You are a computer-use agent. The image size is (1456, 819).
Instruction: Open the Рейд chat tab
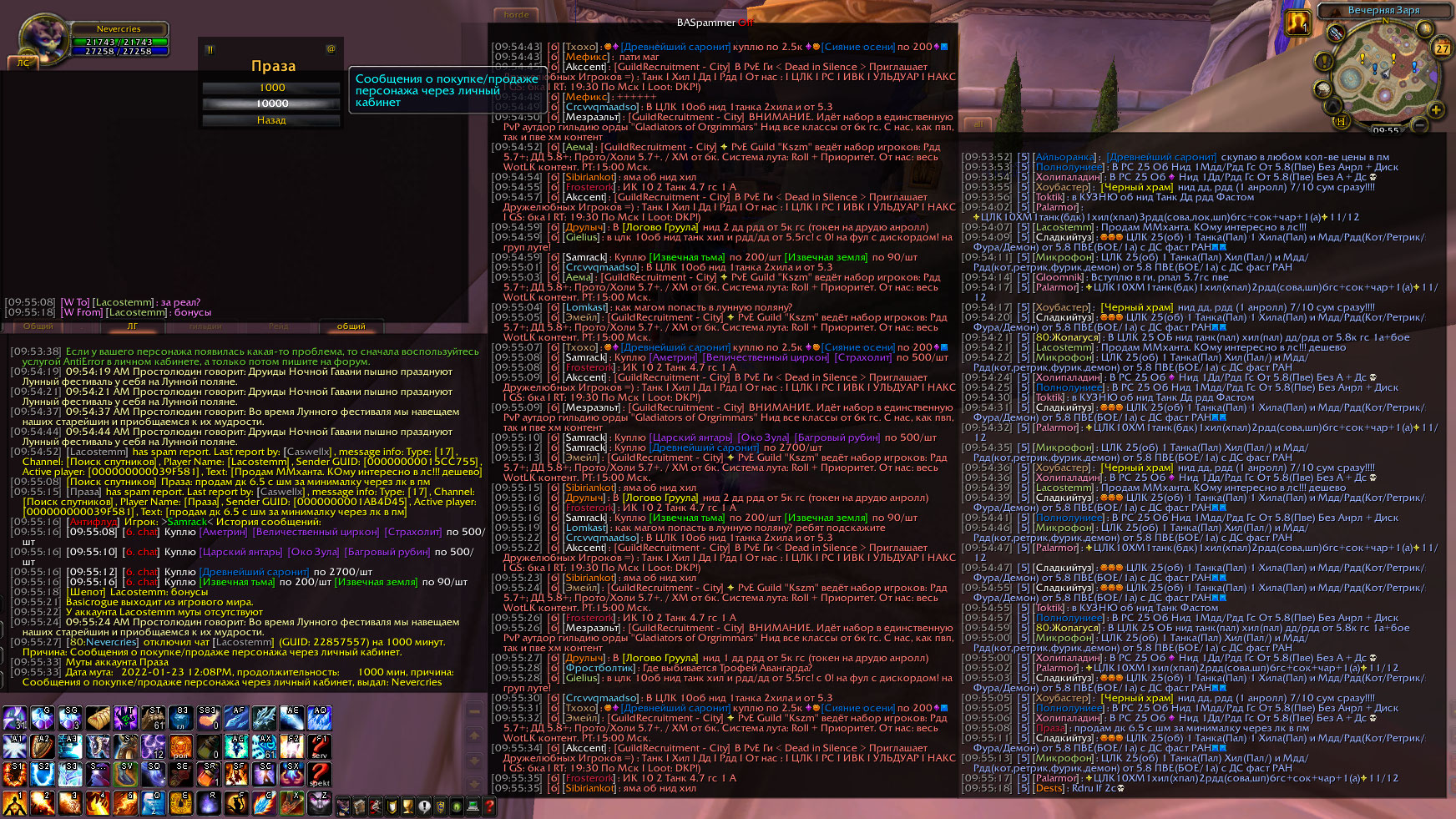tap(278, 326)
